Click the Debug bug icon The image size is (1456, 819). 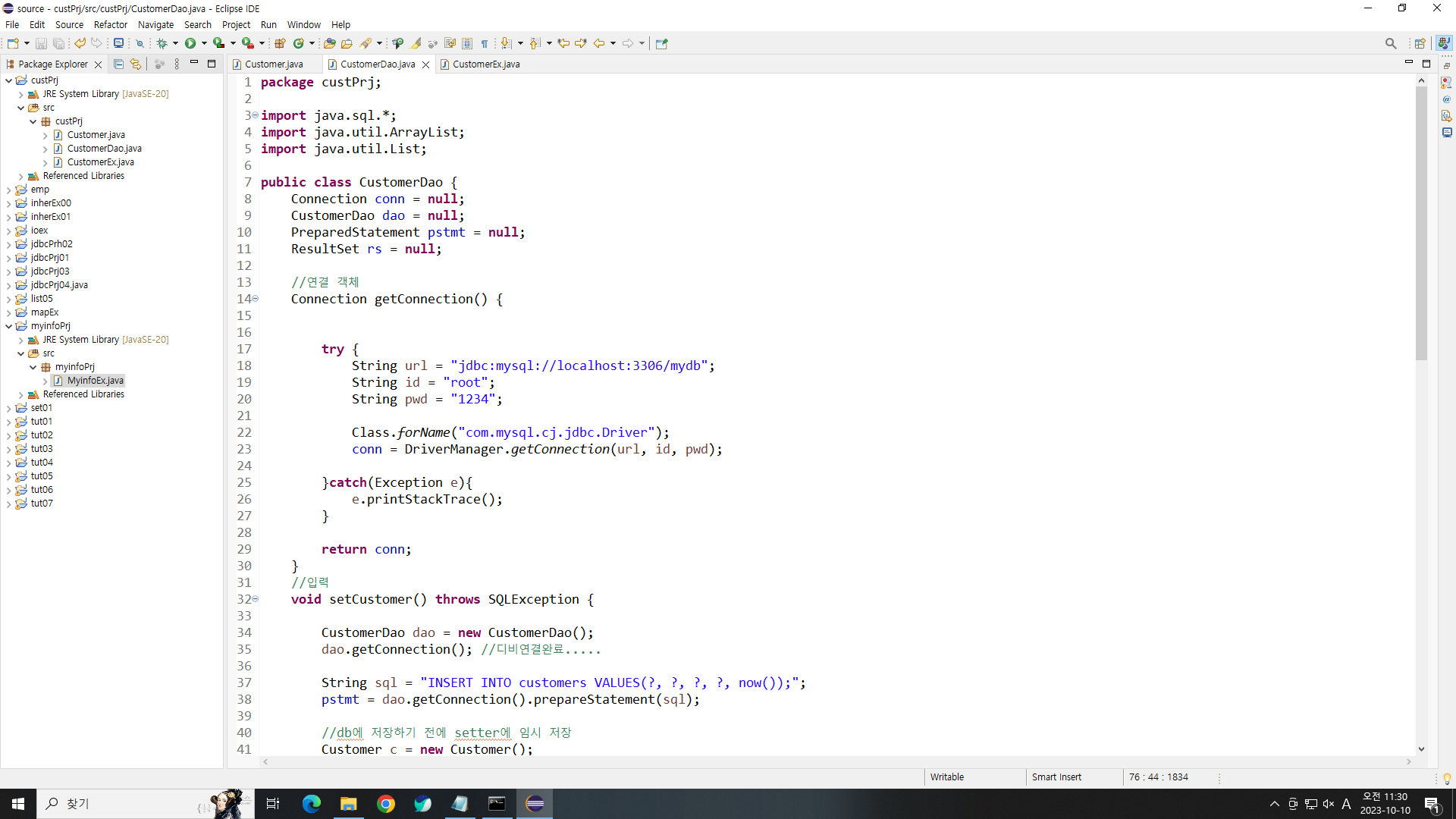162,43
